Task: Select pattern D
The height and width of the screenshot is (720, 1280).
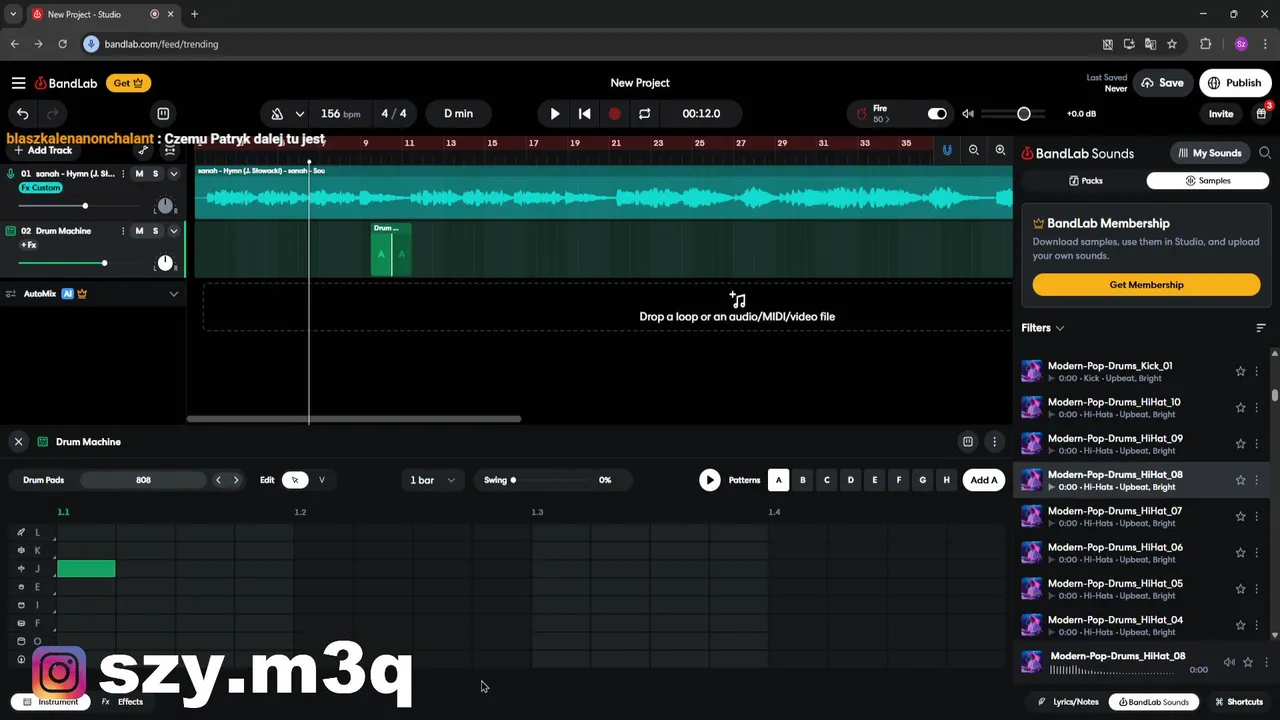Action: (x=851, y=480)
